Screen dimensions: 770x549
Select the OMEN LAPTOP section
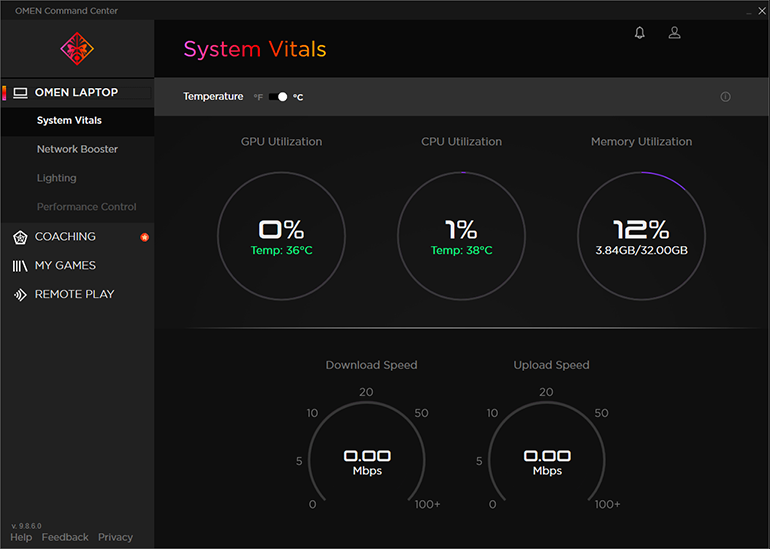78,93
